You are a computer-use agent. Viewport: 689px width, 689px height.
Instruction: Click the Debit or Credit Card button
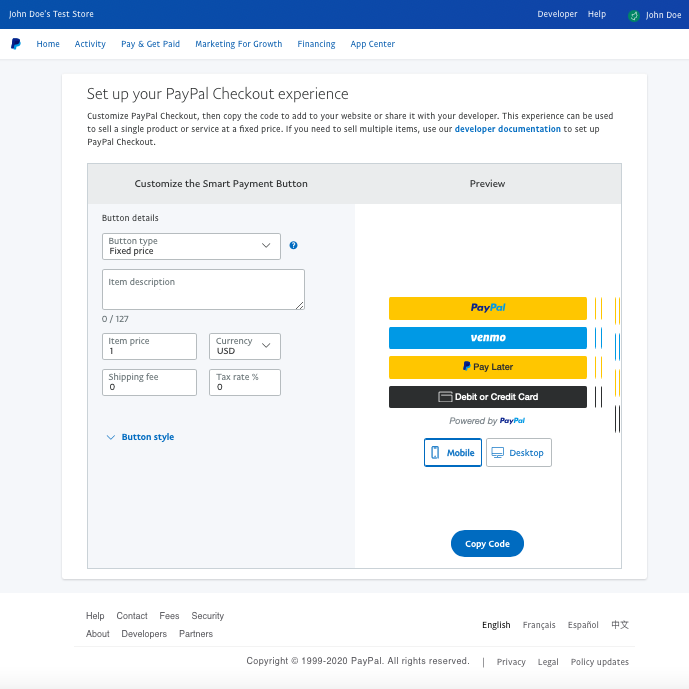point(487,397)
